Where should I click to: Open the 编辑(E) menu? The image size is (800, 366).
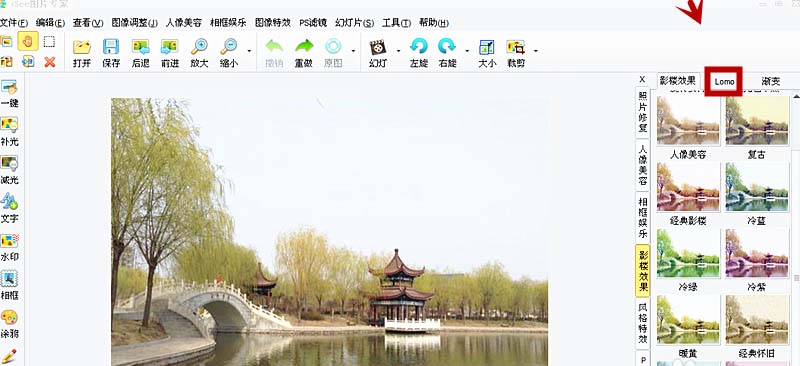tap(50, 23)
